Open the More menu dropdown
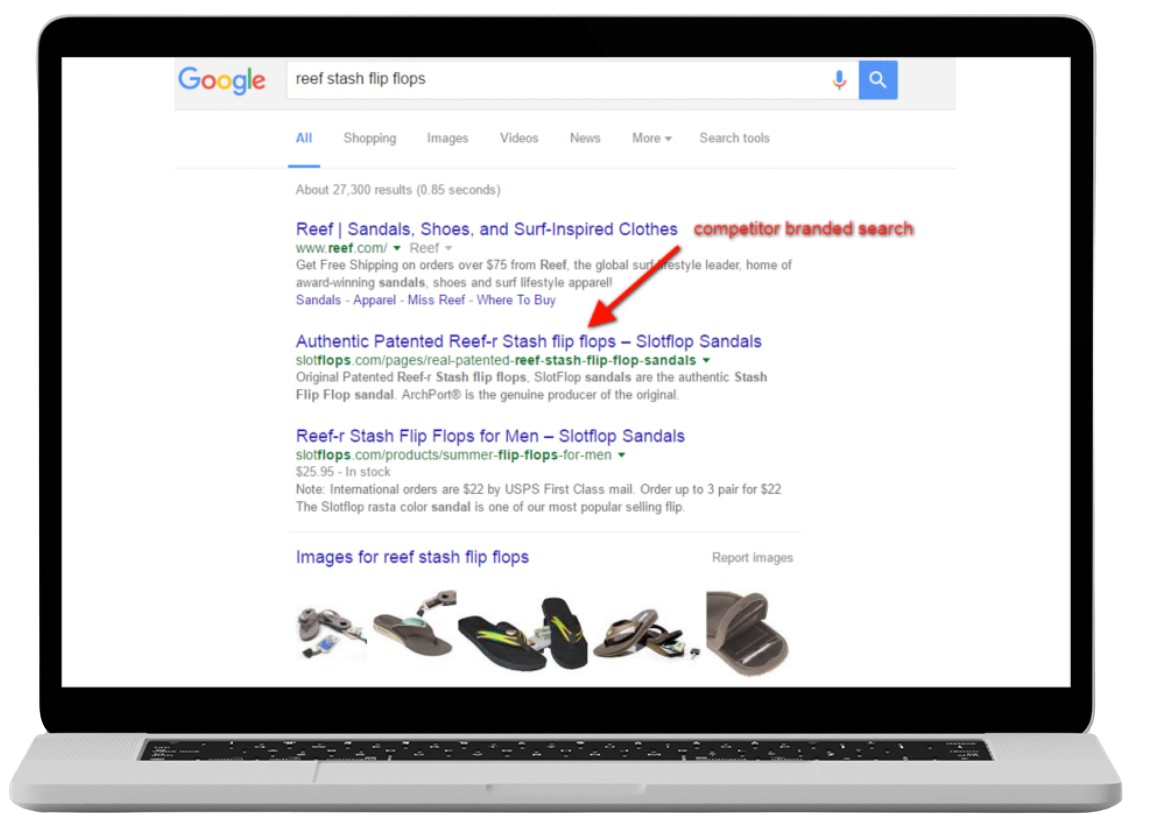 (651, 138)
